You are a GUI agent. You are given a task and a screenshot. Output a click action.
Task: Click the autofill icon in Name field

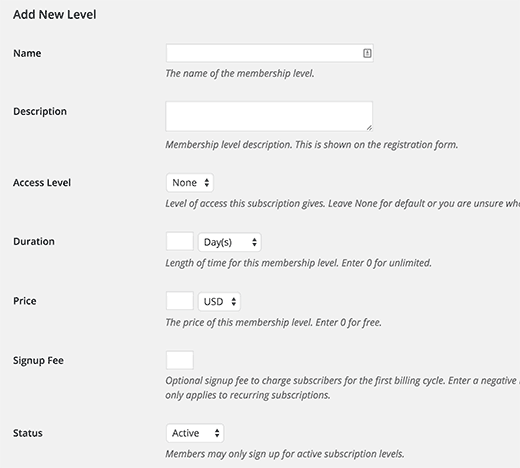click(x=367, y=53)
